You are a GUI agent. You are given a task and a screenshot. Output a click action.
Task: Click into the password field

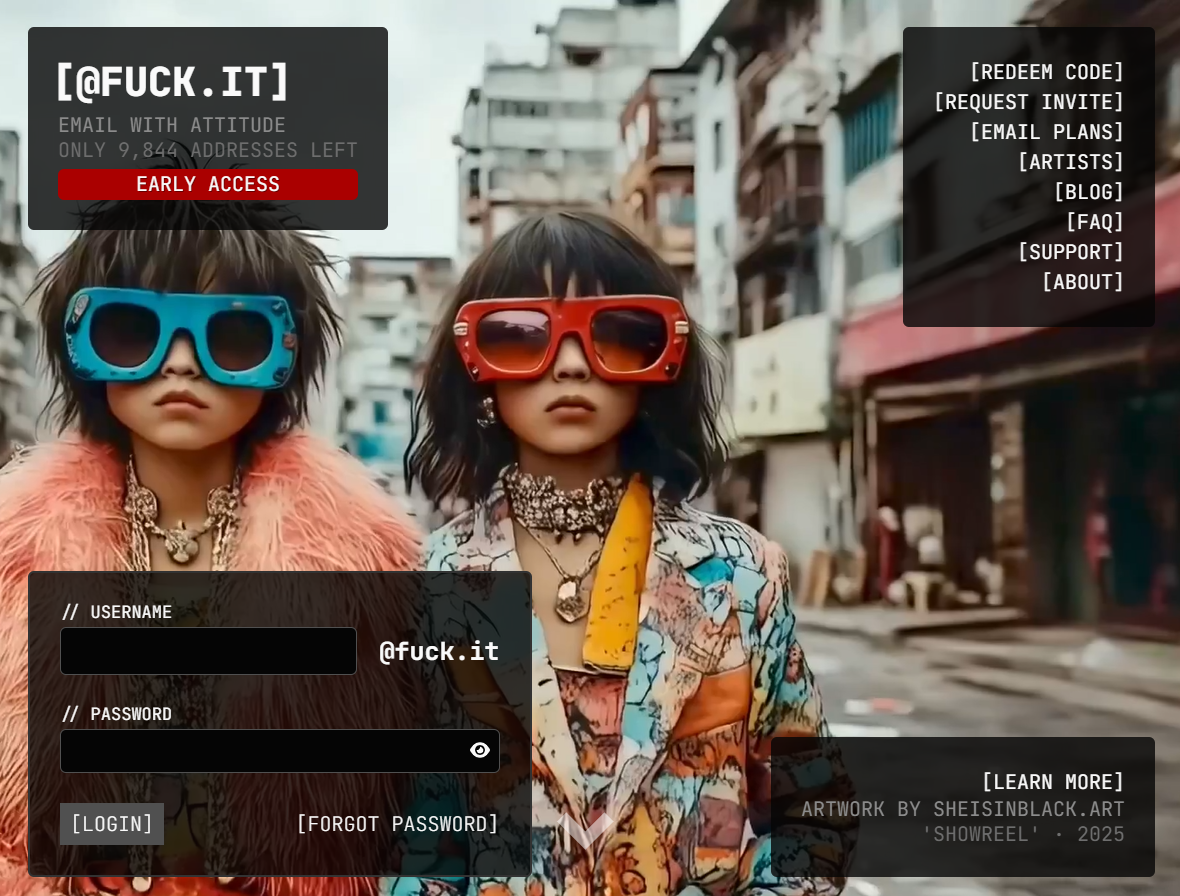click(x=260, y=751)
